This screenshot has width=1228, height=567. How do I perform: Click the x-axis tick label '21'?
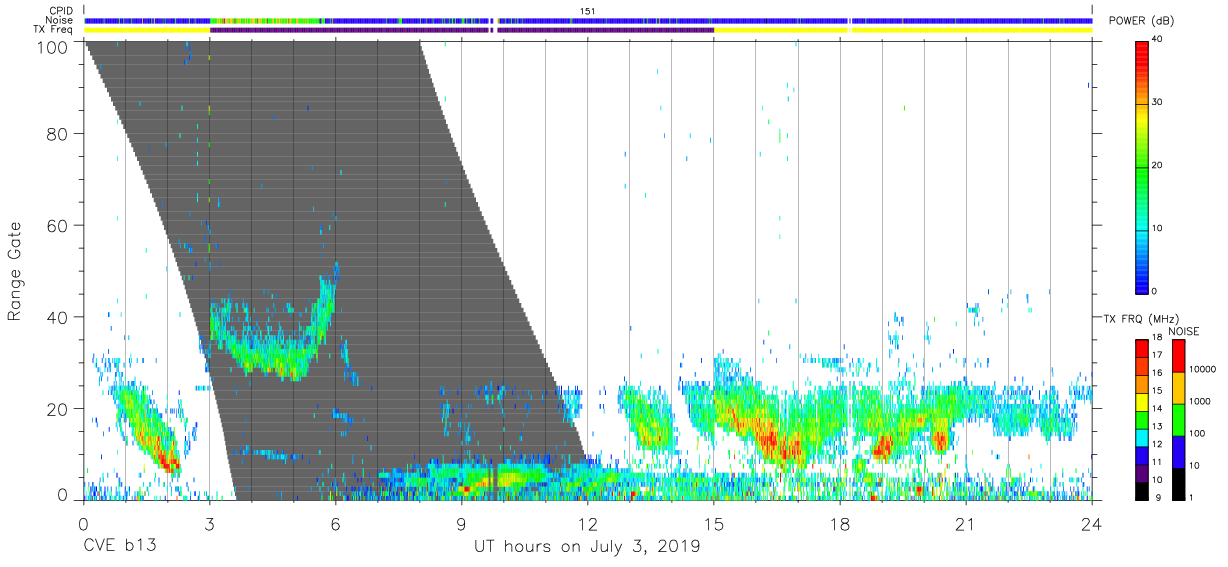click(x=966, y=523)
